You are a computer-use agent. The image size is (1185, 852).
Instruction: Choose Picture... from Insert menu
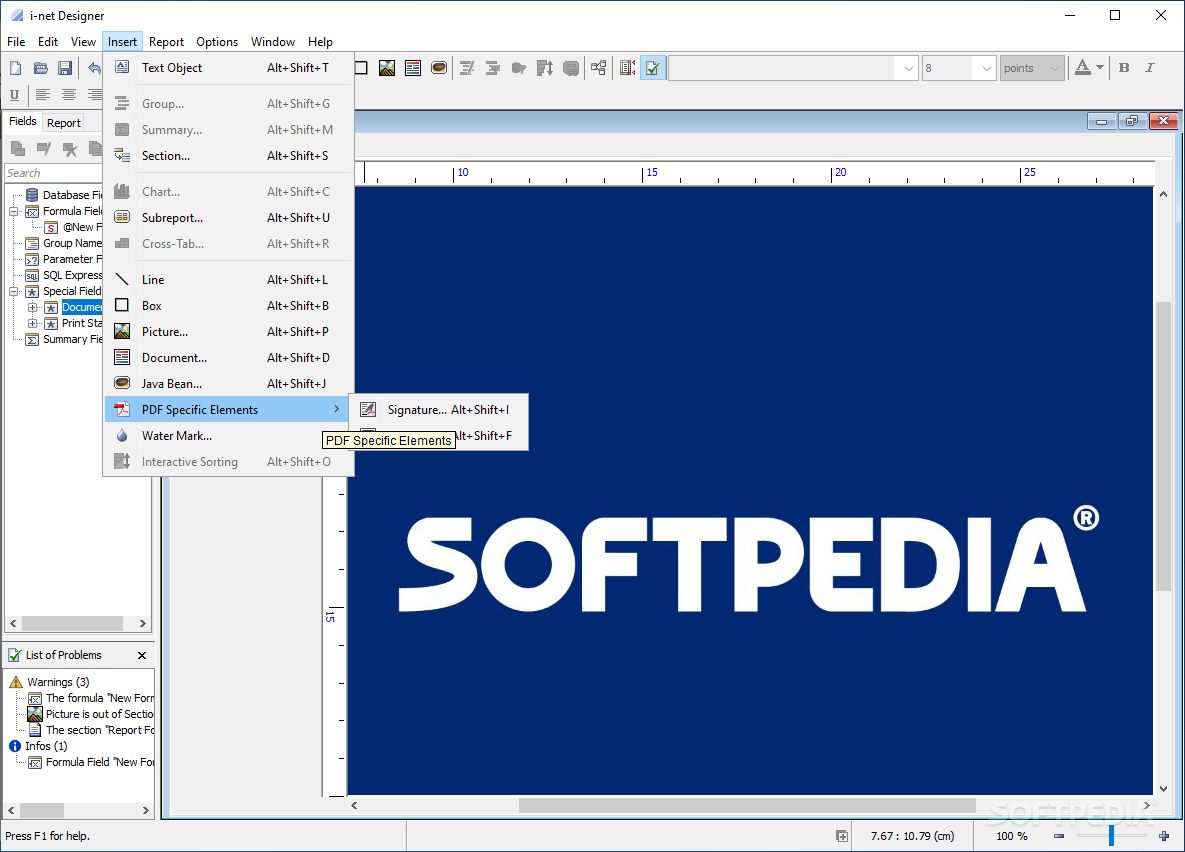[229, 332]
